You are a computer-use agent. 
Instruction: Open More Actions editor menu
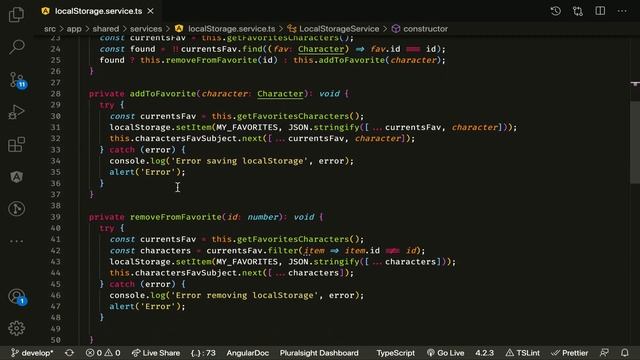[x=622, y=11]
